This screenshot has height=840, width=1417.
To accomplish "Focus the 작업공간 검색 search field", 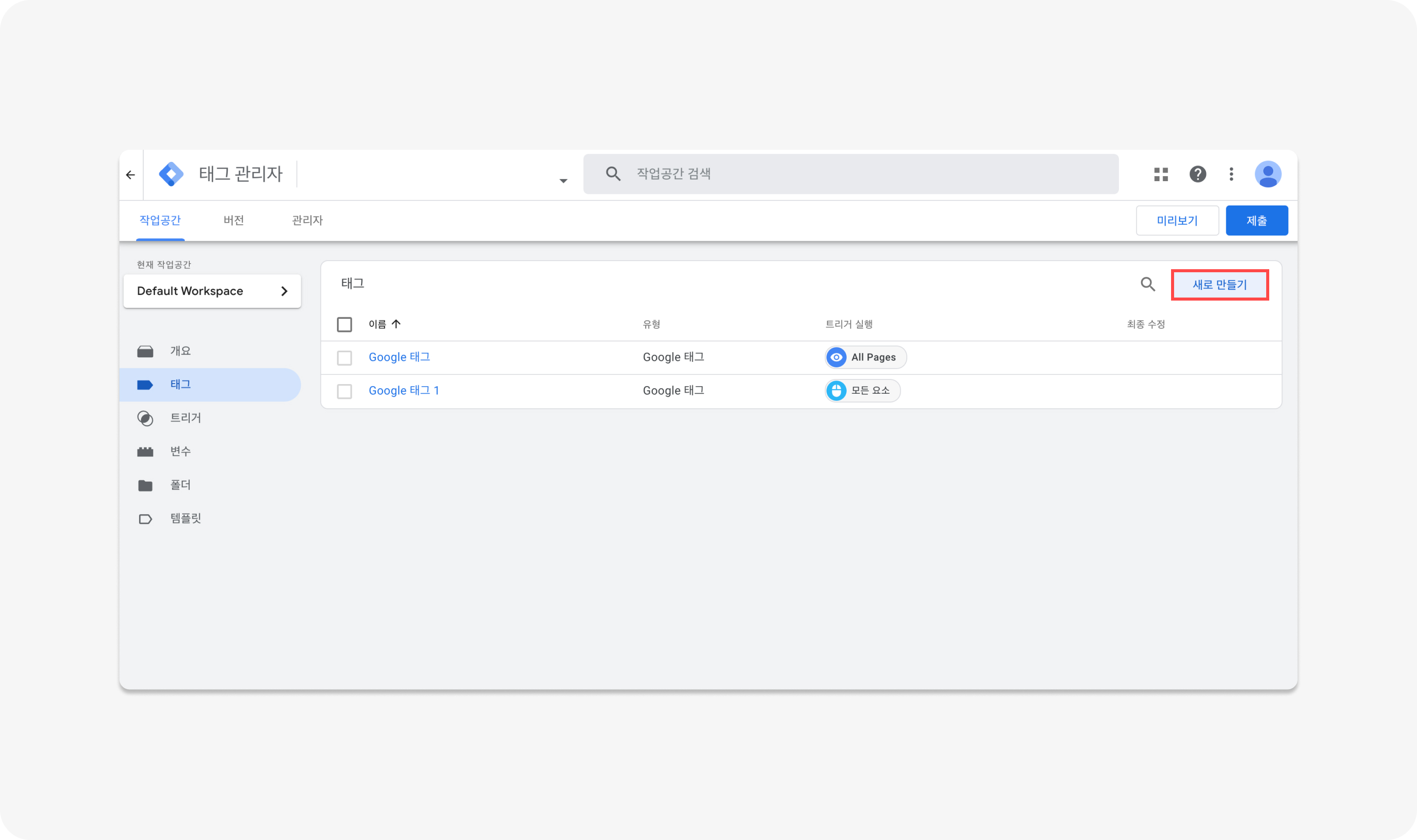I will [850, 174].
